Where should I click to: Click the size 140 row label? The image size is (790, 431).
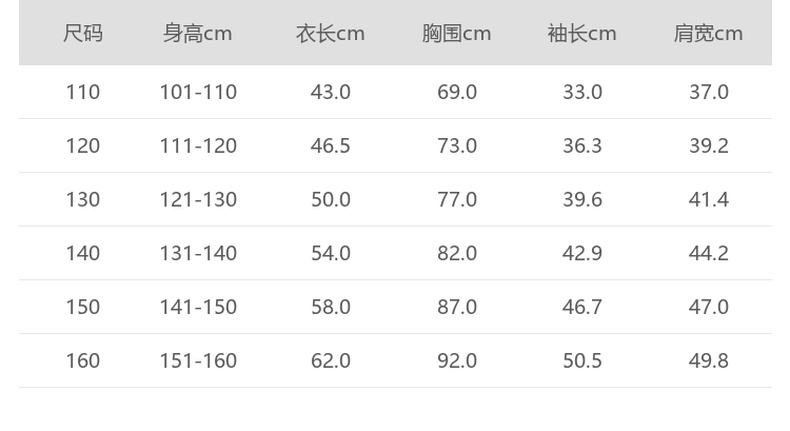click(x=83, y=254)
